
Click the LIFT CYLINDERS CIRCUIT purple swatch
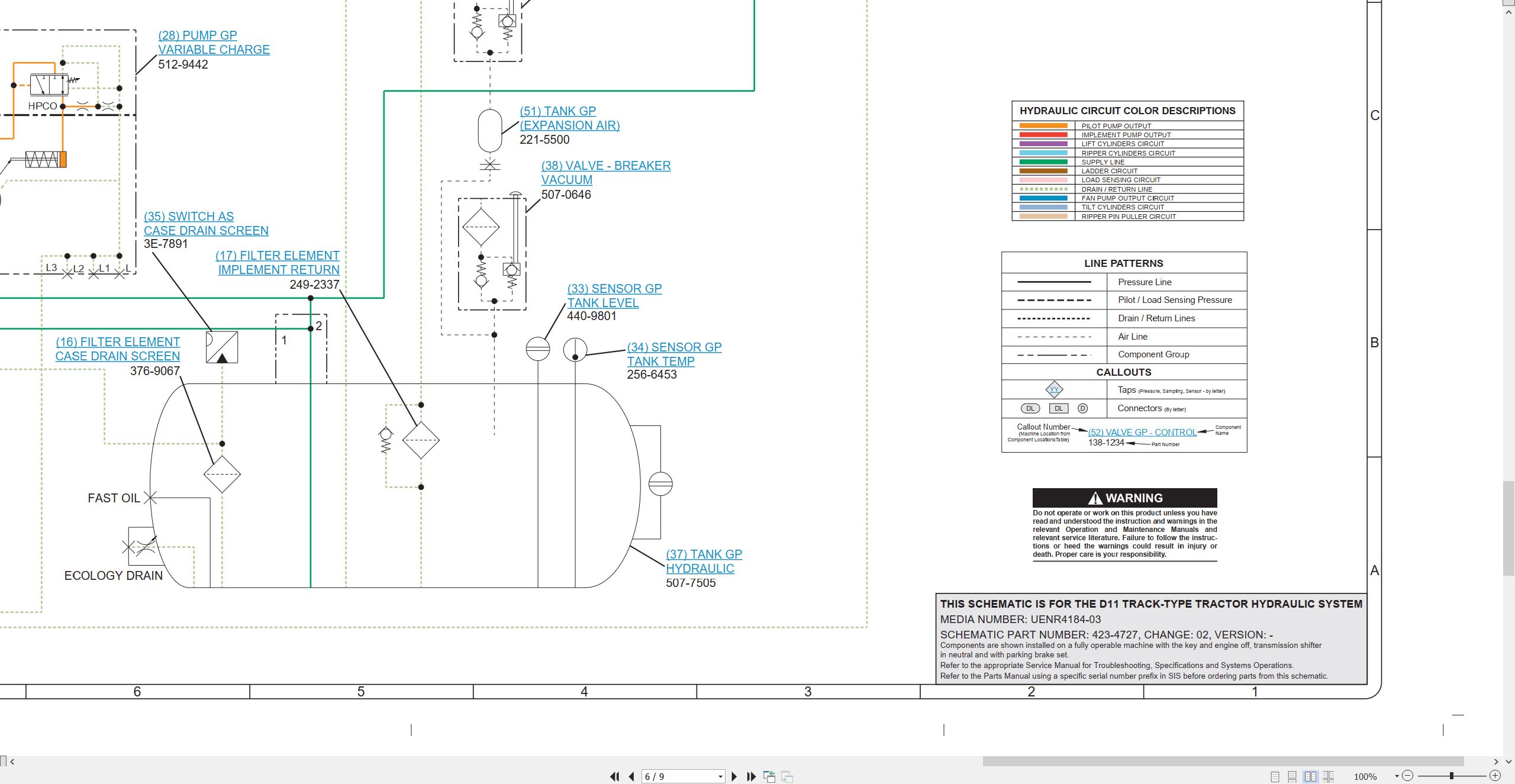1043,144
